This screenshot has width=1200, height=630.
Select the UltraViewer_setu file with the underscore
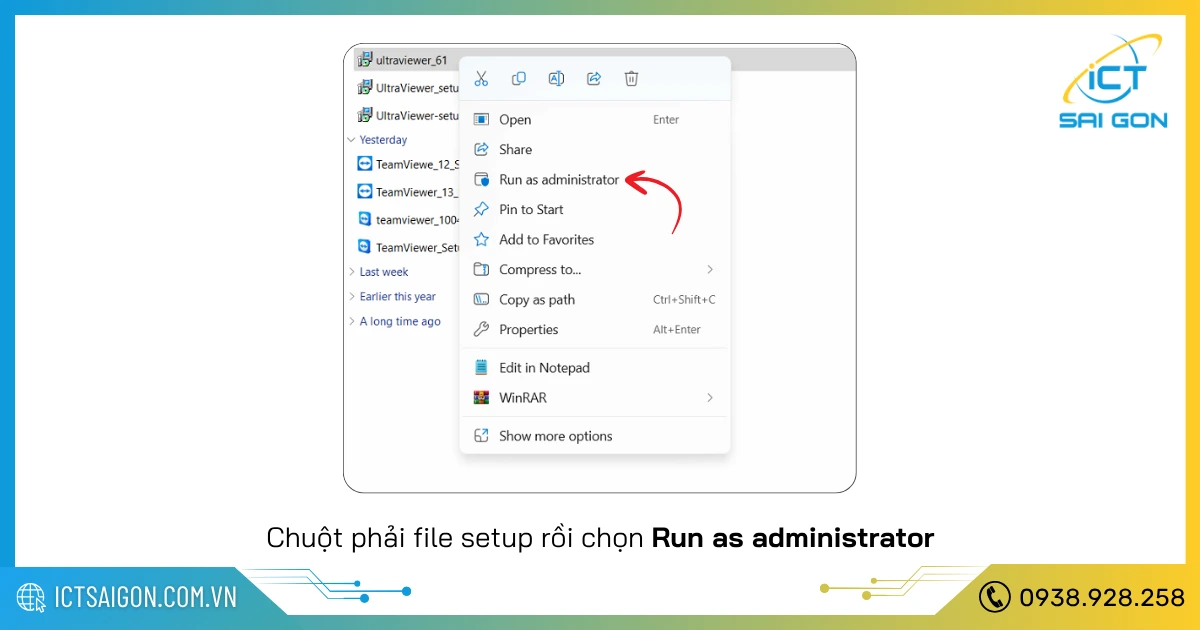pos(408,88)
